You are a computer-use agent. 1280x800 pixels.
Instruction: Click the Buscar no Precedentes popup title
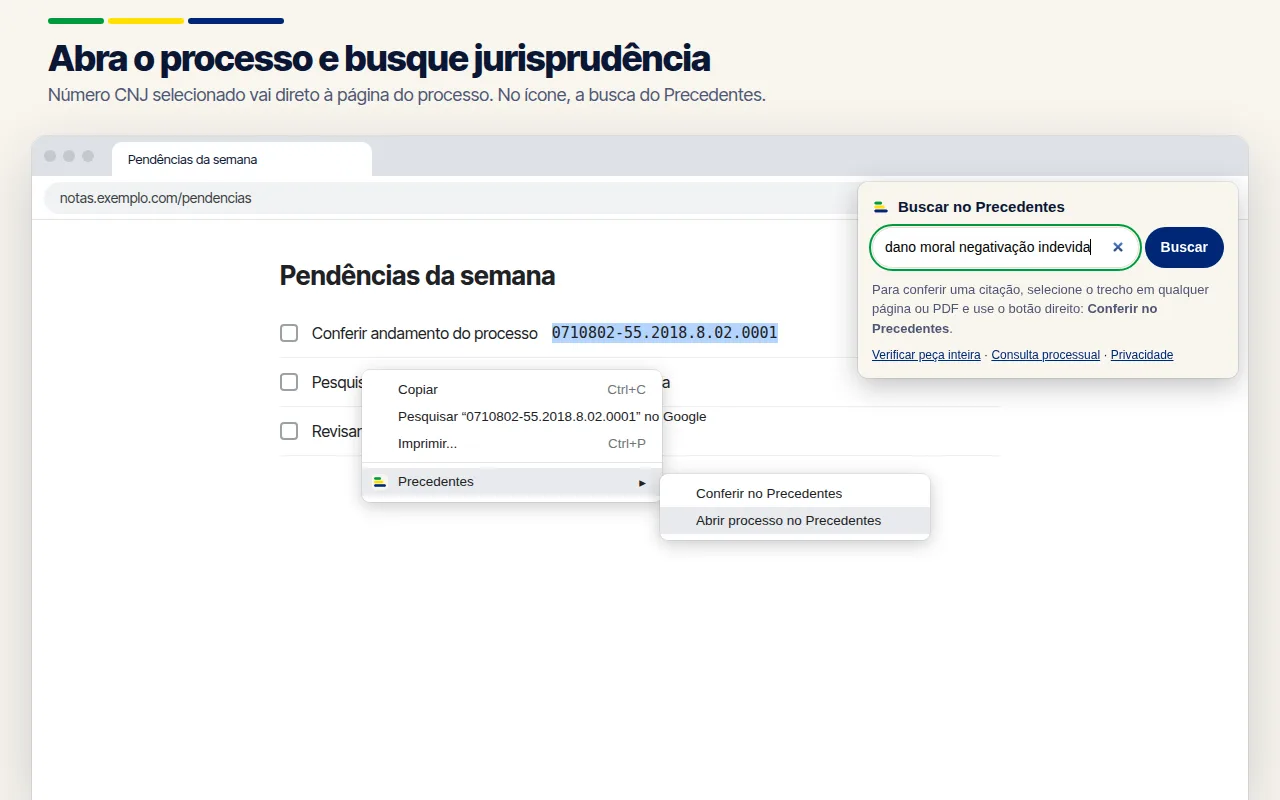click(981, 207)
